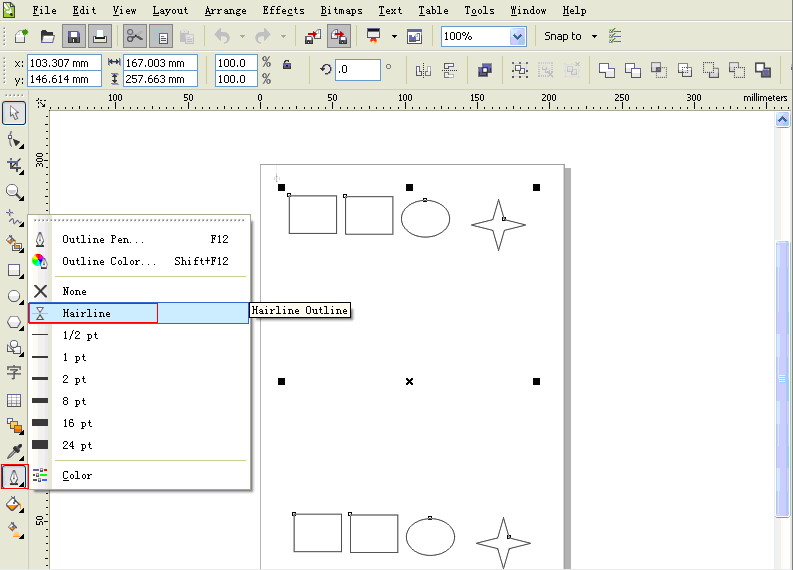Open the undo history dropdown arrow

242,36
